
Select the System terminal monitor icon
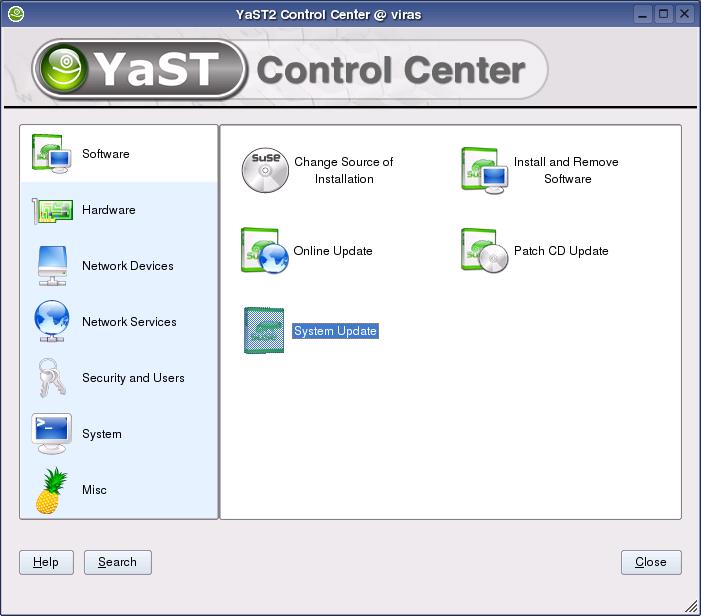pyautogui.click(x=52, y=434)
